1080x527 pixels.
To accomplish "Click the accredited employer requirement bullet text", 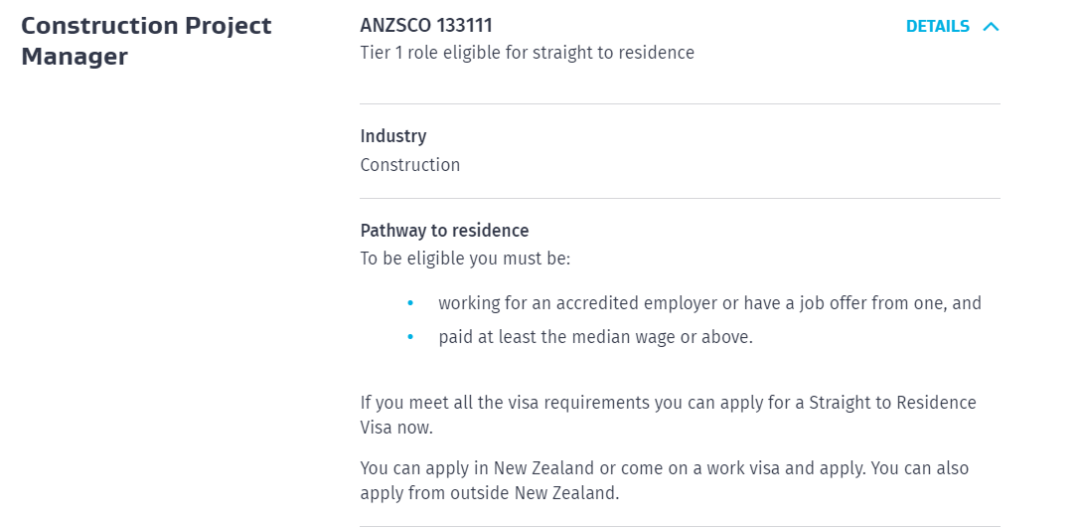I will click(709, 303).
